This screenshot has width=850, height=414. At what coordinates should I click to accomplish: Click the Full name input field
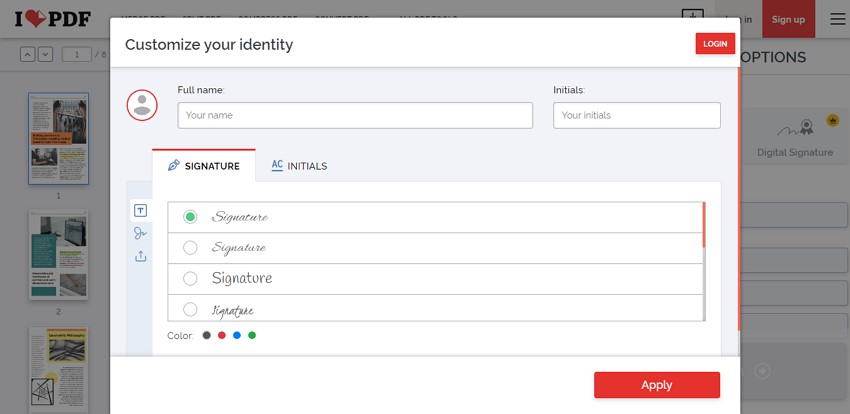355,115
